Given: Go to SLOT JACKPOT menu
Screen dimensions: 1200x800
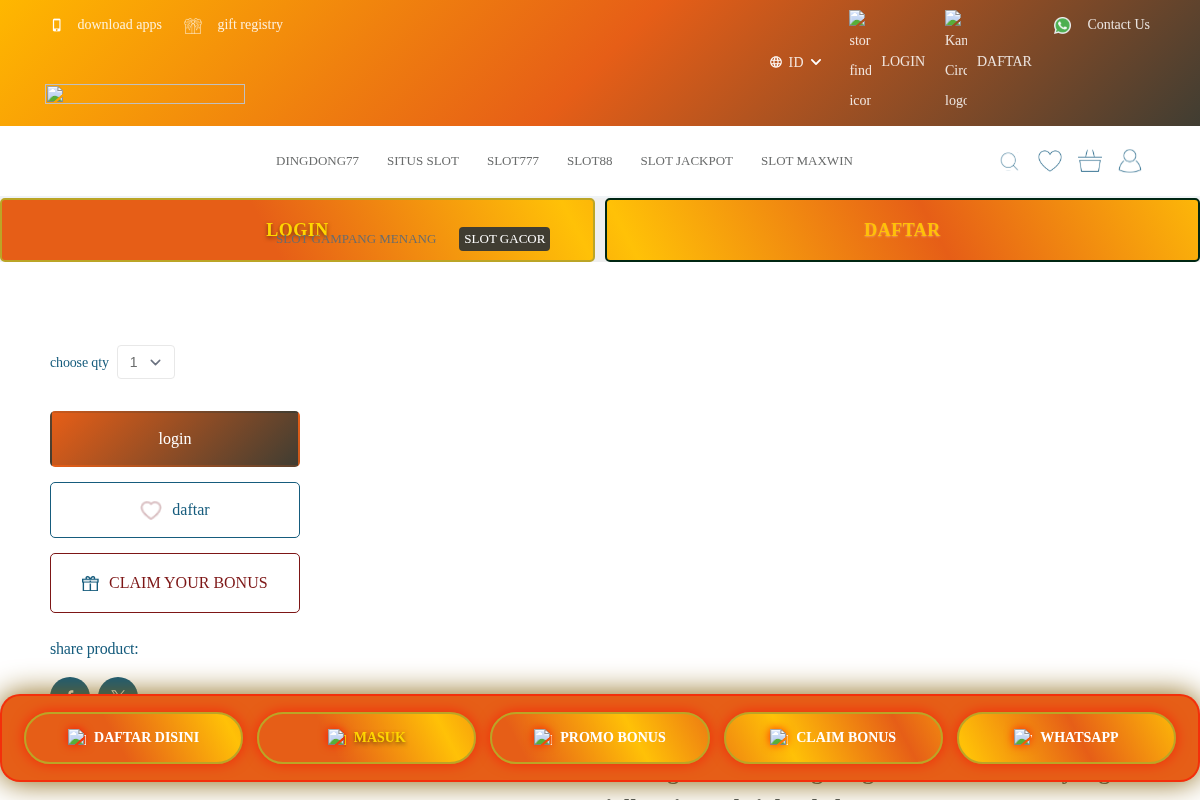Looking at the screenshot, I should click(x=687, y=161).
